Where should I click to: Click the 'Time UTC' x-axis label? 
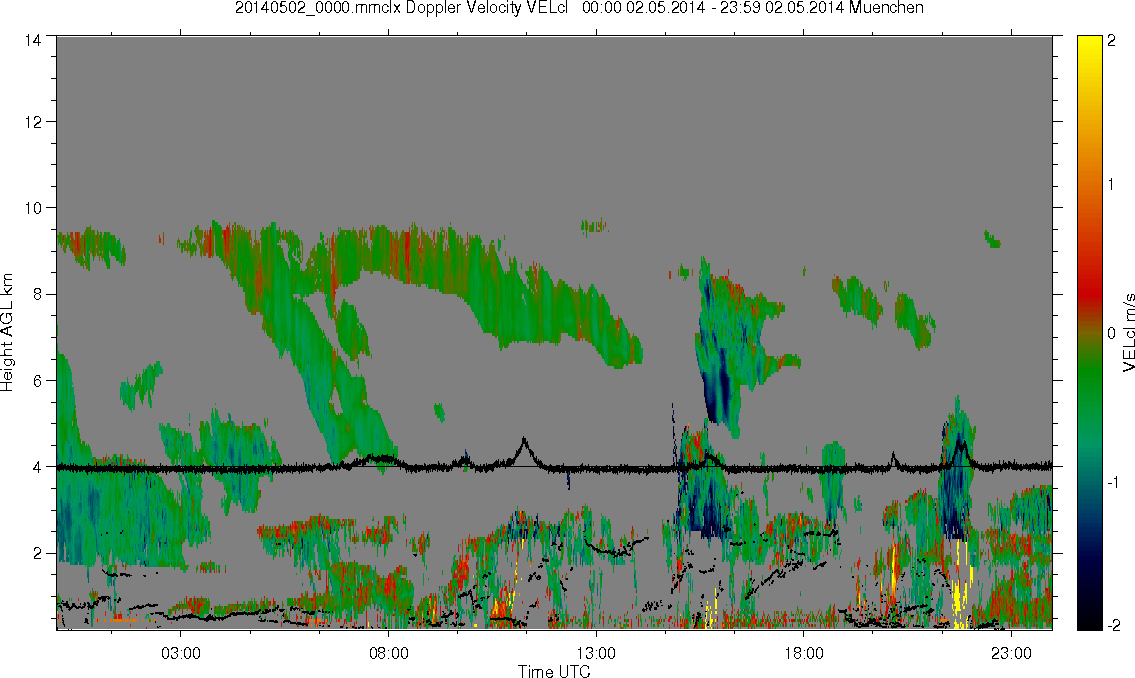(x=554, y=671)
